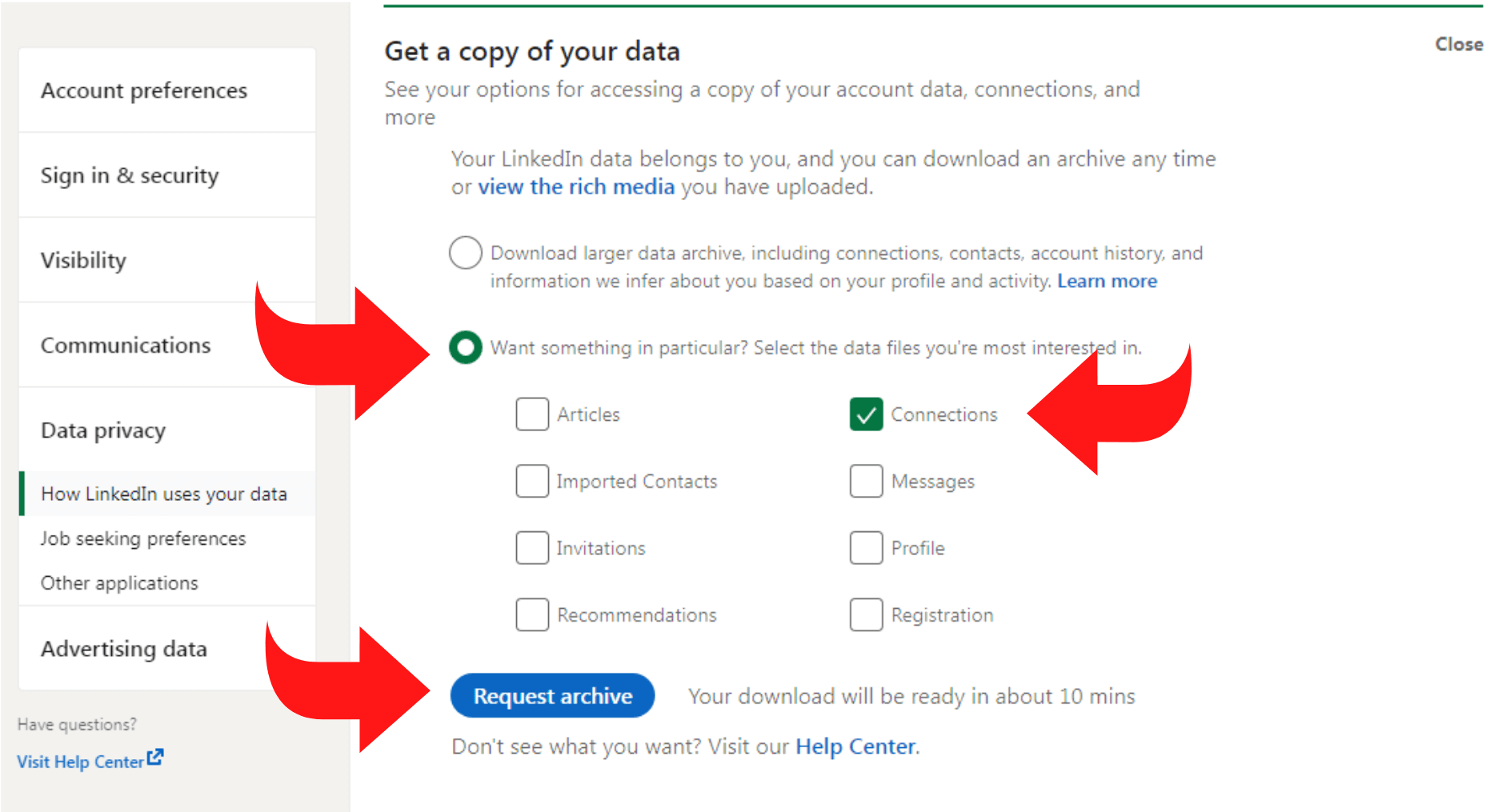Select the Profile checkbox

pyautogui.click(x=866, y=548)
